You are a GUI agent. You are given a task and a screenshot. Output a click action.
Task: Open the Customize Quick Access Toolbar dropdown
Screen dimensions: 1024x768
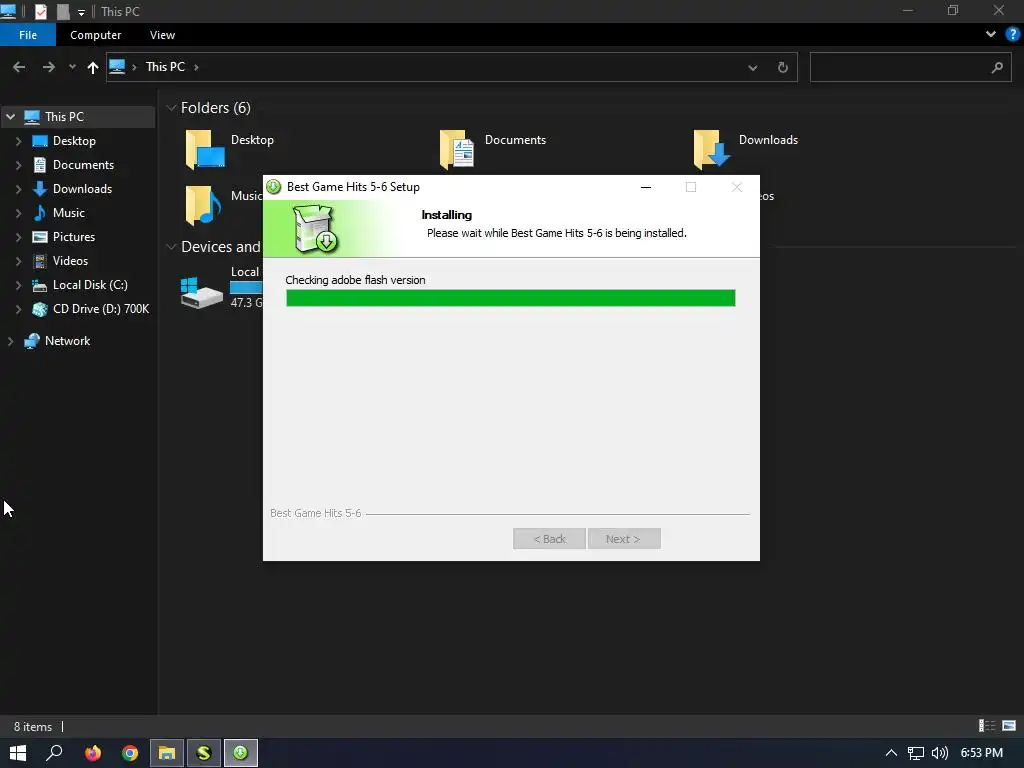click(81, 12)
